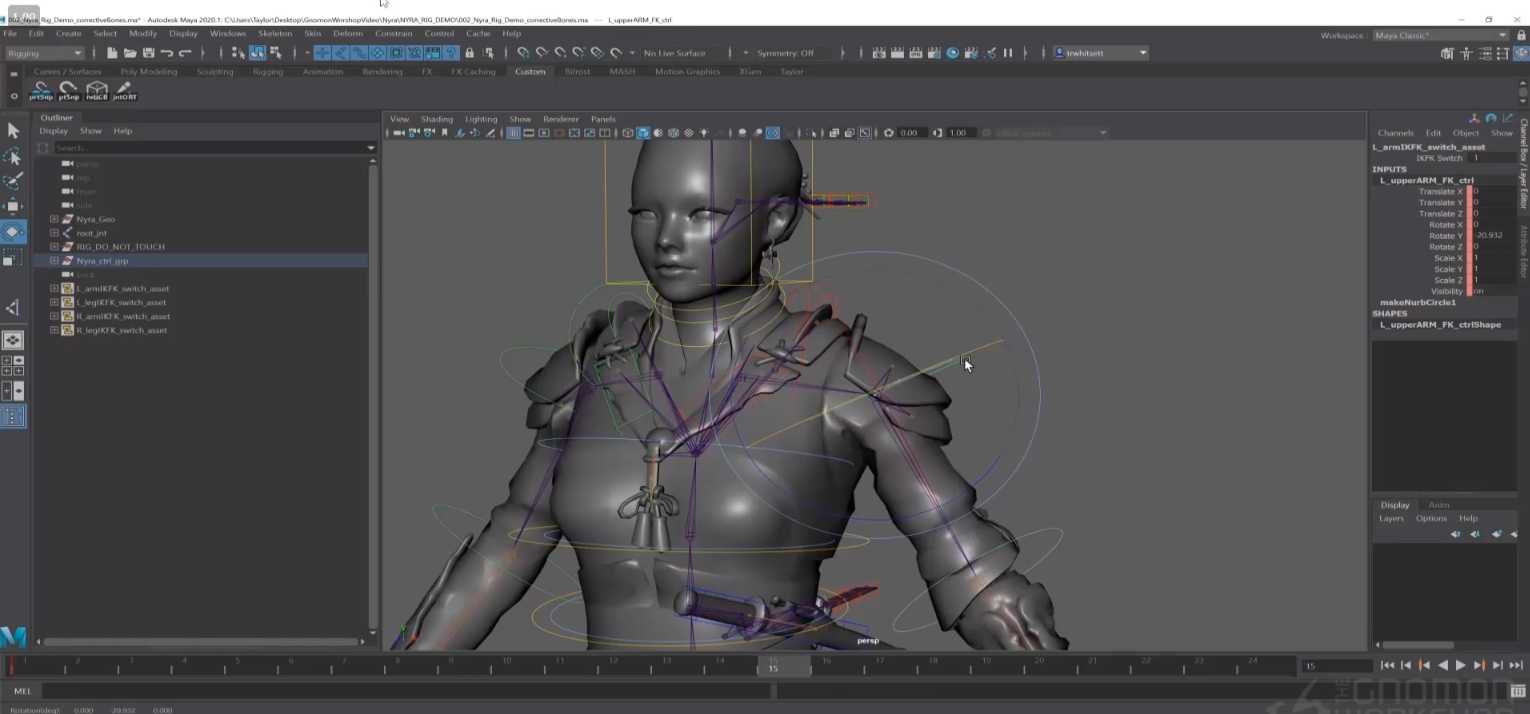Activate the Select tool arrow

[x=13, y=131]
